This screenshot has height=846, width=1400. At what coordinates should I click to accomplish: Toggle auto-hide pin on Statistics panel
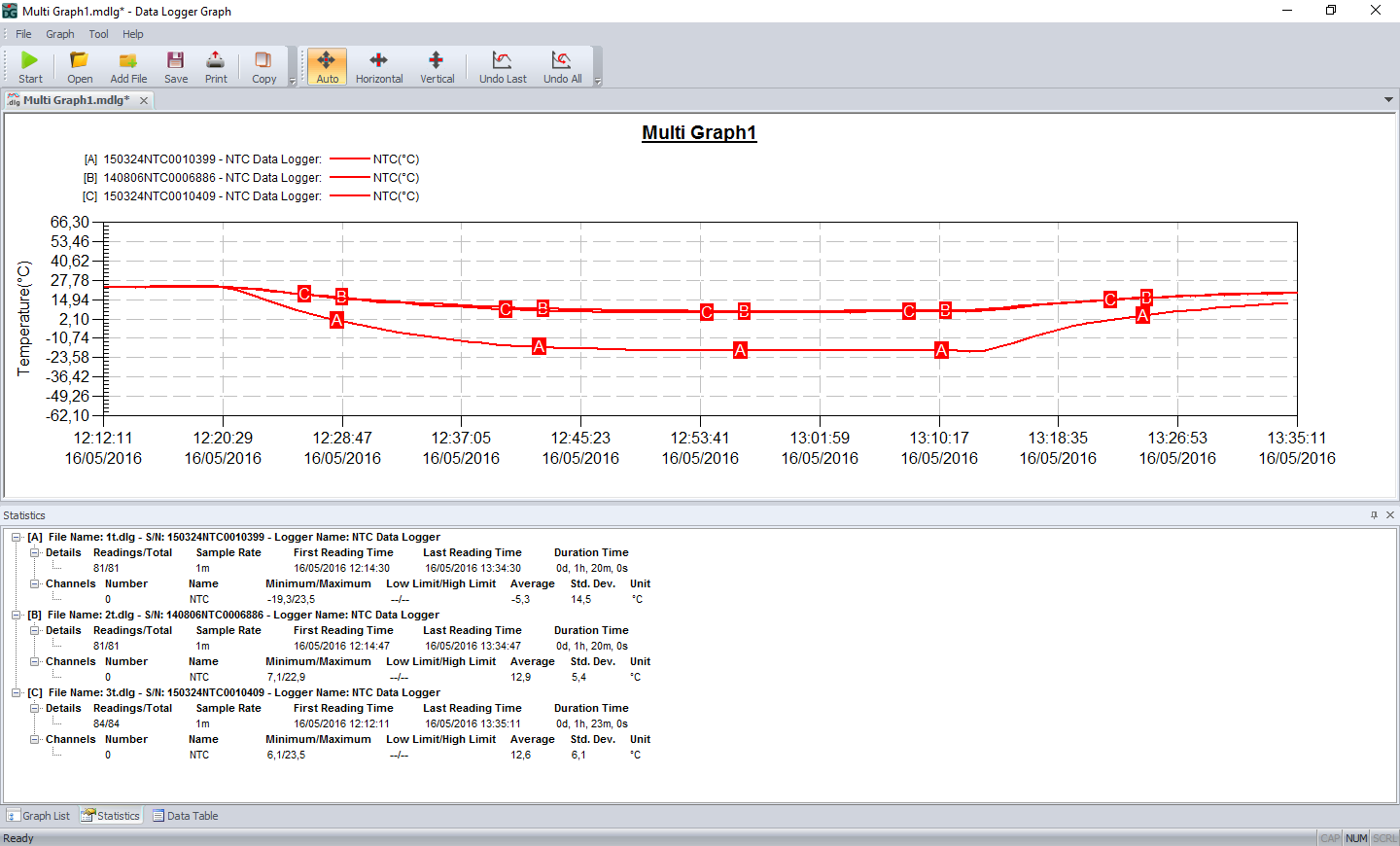(1374, 514)
